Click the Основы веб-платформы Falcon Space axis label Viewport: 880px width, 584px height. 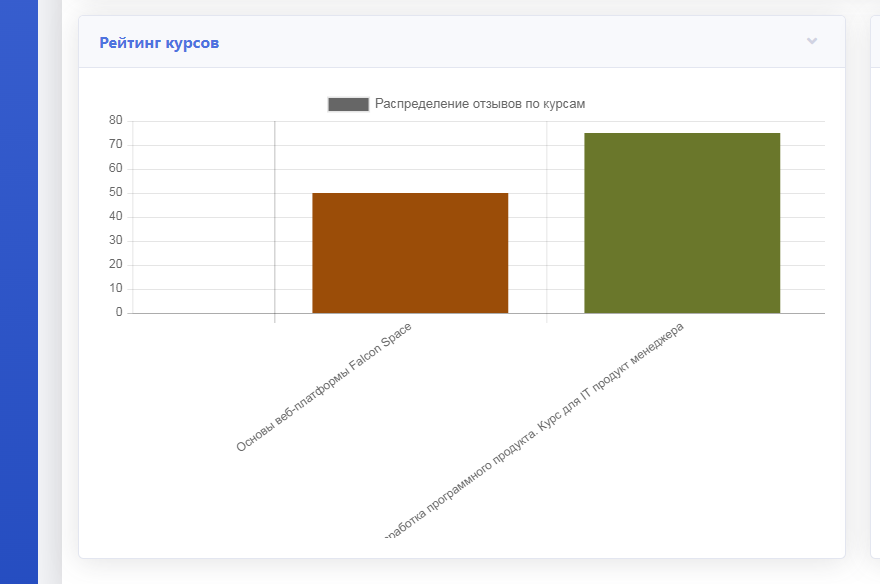[324, 387]
